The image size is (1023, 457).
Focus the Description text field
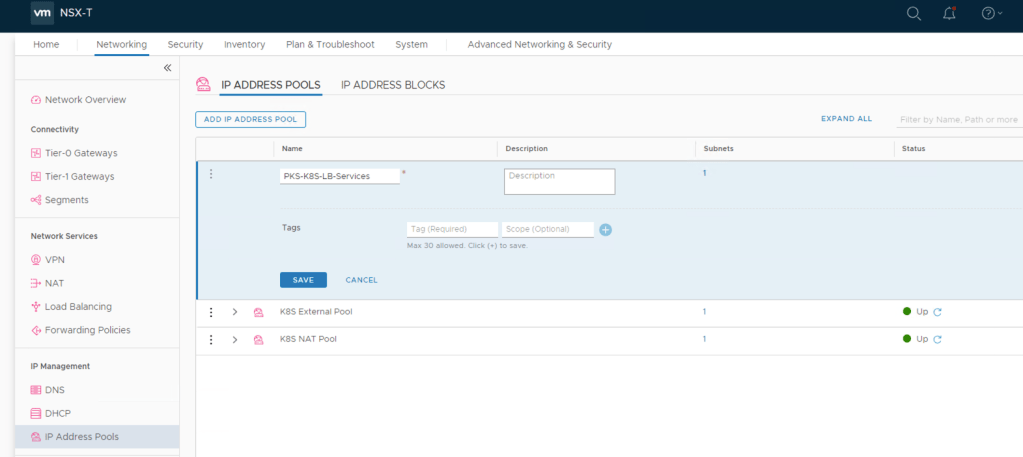559,181
